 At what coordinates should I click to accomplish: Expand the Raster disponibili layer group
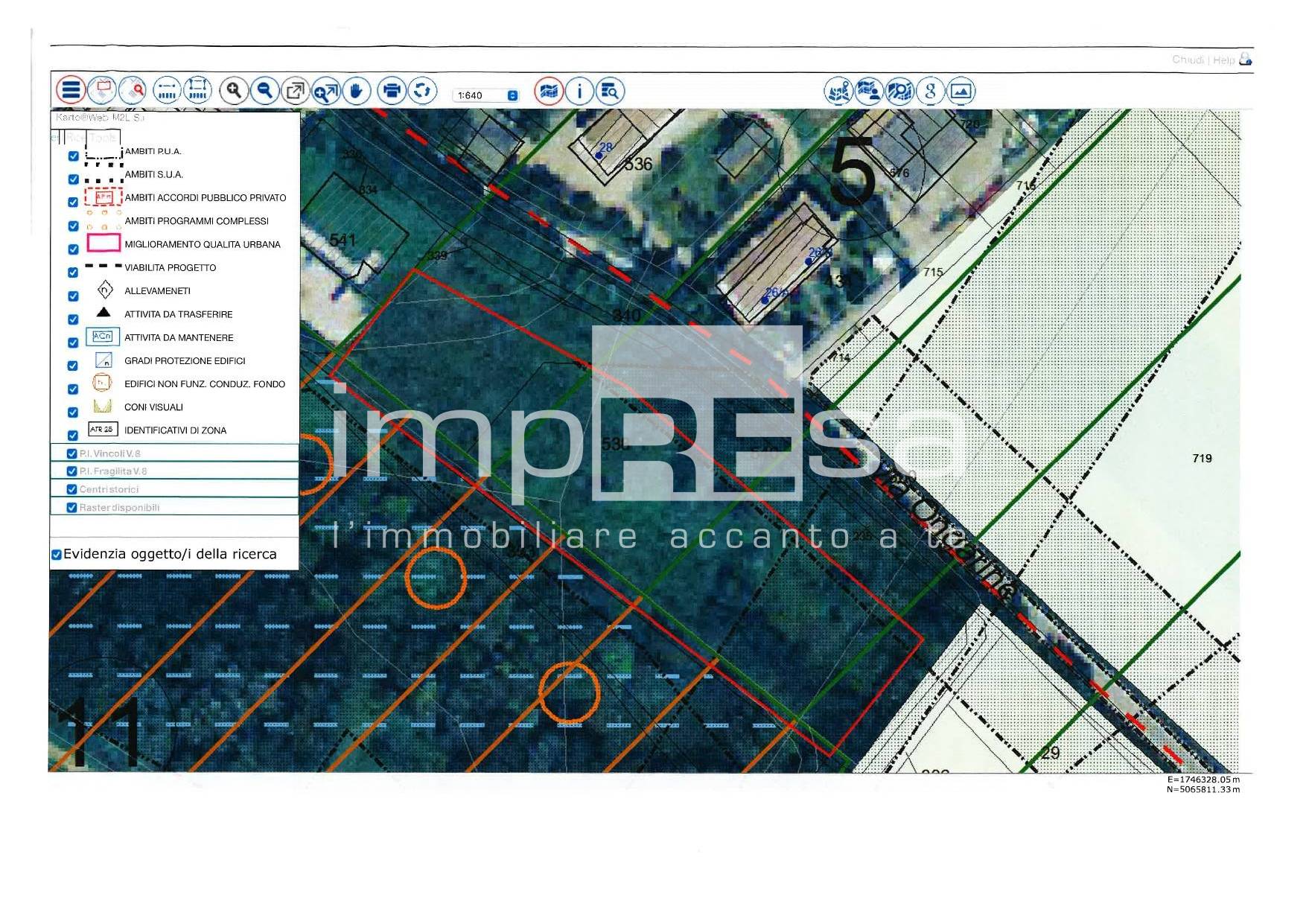[x=119, y=508]
